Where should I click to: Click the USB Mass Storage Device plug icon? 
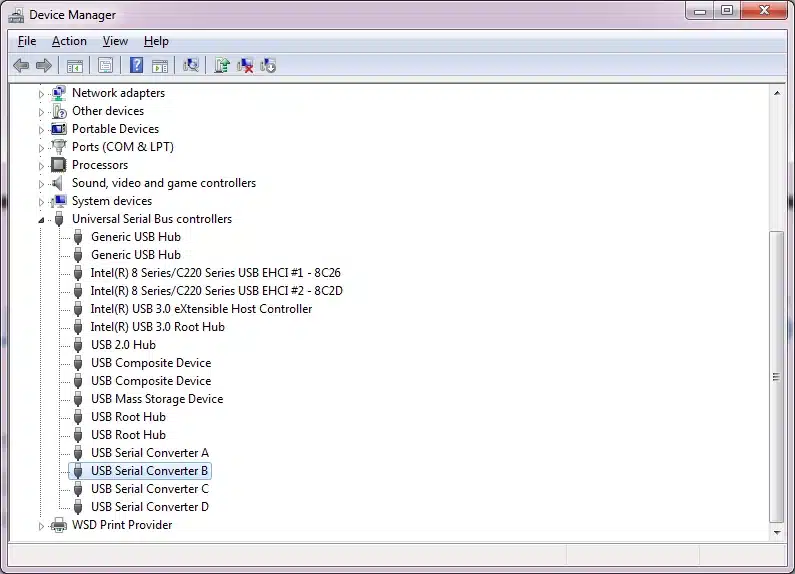pyautogui.click(x=78, y=399)
